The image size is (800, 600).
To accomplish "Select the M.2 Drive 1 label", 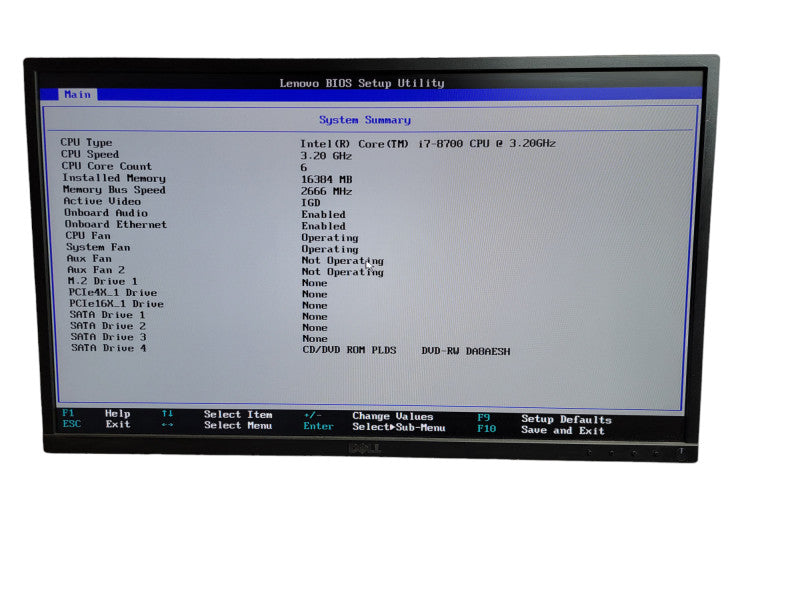I will [103, 281].
